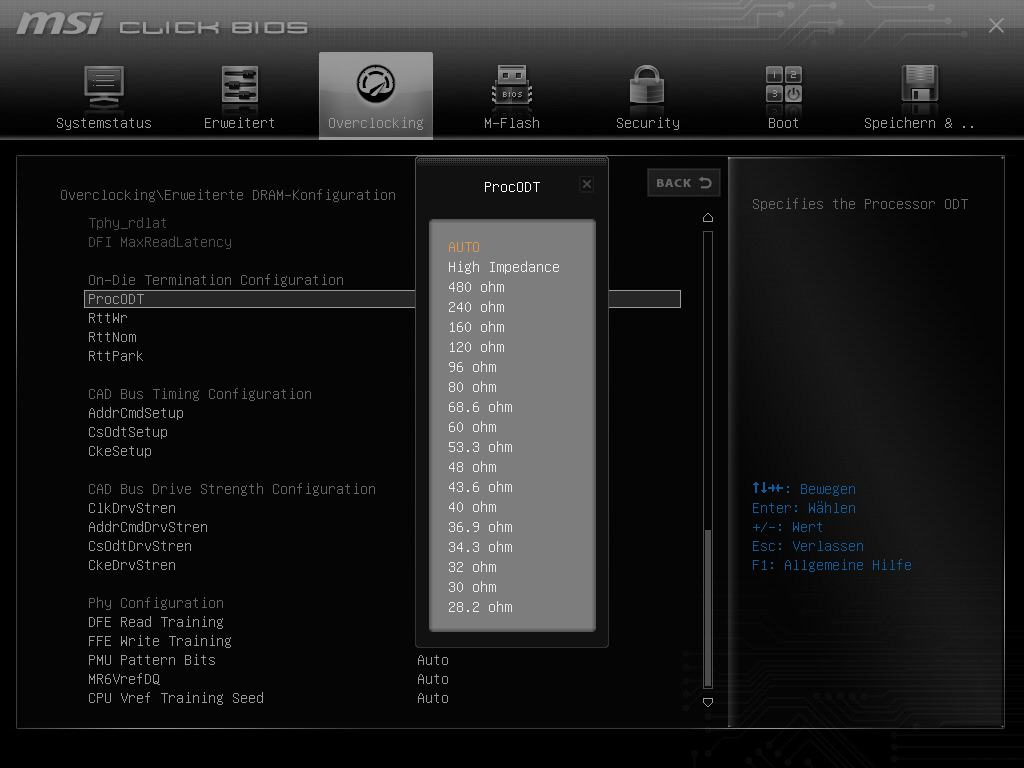Select the CsOdtSetup setting

click(128, 432)
